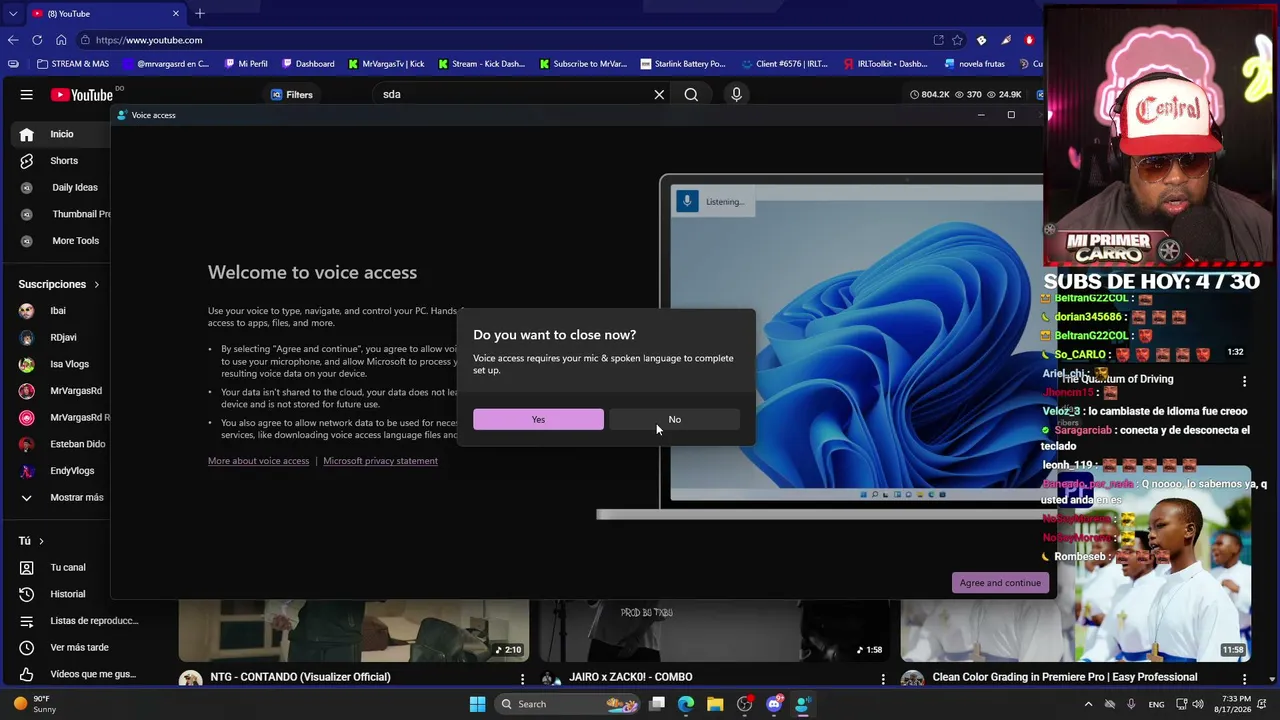Open options menu for JAIRO x ZACK0! video
1280x720 pixels.
(883, 678)
